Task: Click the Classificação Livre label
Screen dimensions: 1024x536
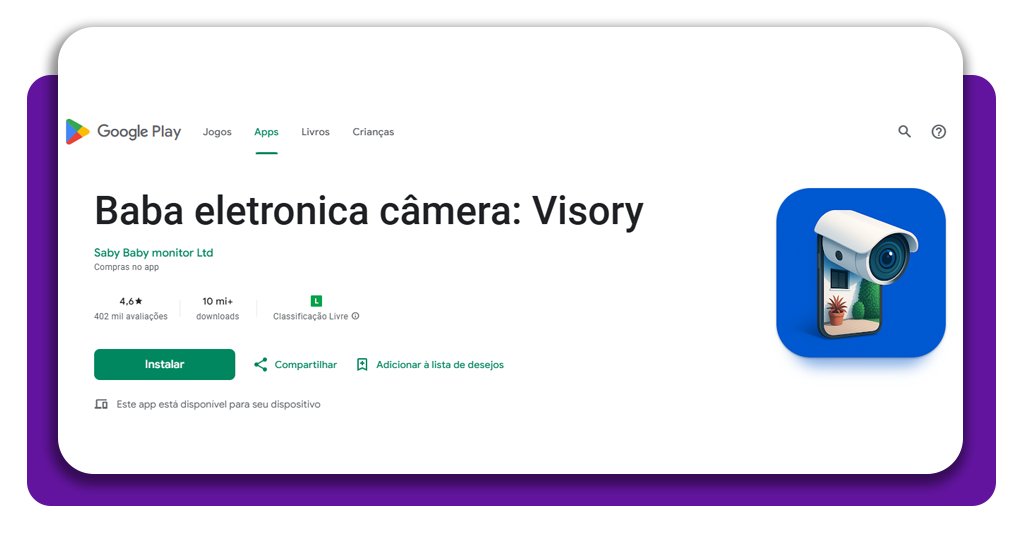Action: point(310,316)
